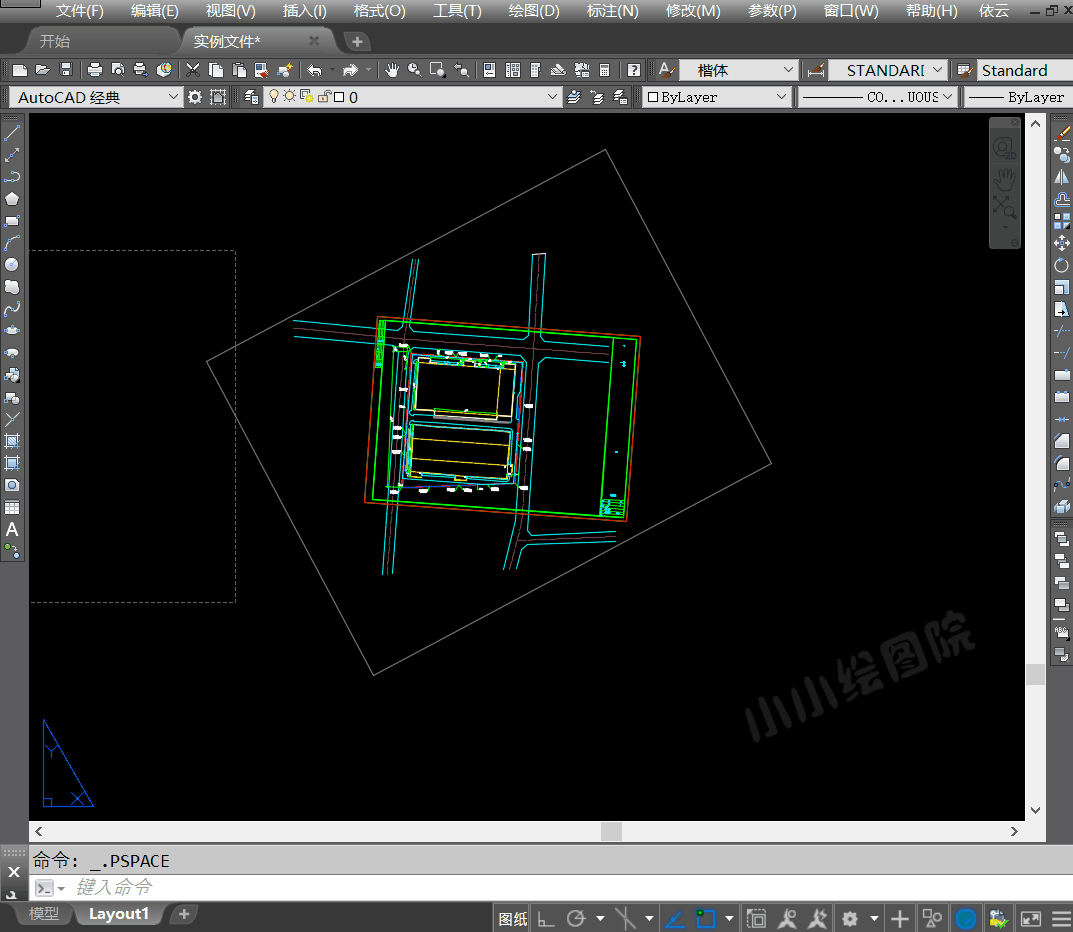Expand workspace switching gear arrow in status bar
The height and width of the screenshot is (932, 1073).
click(x=874, y=918)
